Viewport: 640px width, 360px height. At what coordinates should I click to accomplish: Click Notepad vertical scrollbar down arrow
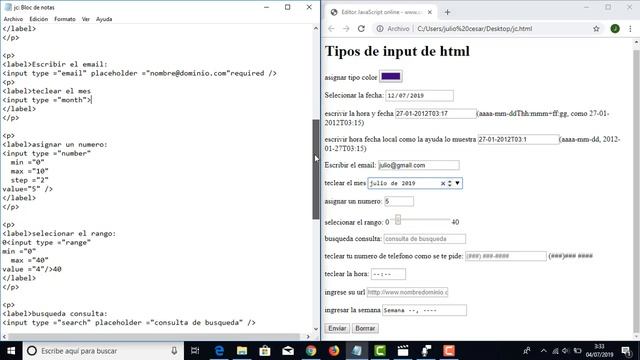click(x=316, y=329)
